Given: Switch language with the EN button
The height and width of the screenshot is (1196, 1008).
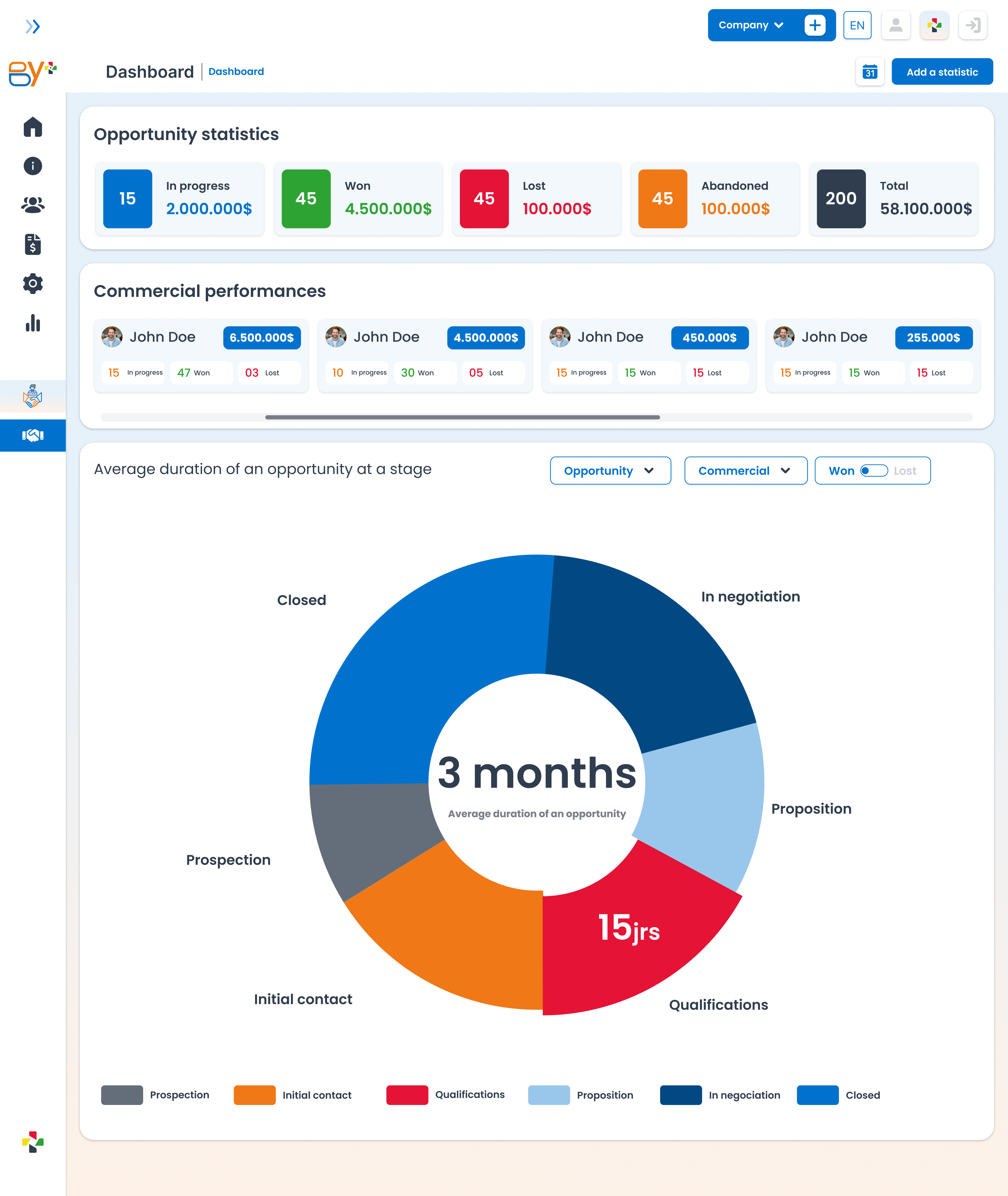Looking at the screenshot, I should pos(857,25).
